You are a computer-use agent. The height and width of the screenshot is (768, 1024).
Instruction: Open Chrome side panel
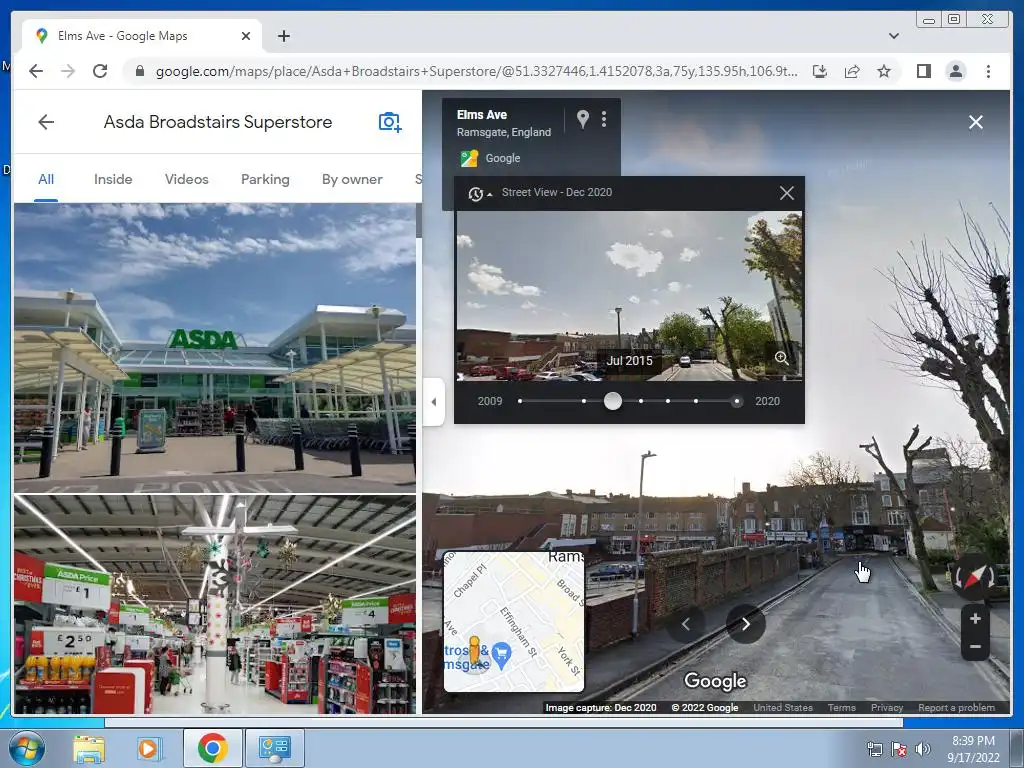click(923, 71)
